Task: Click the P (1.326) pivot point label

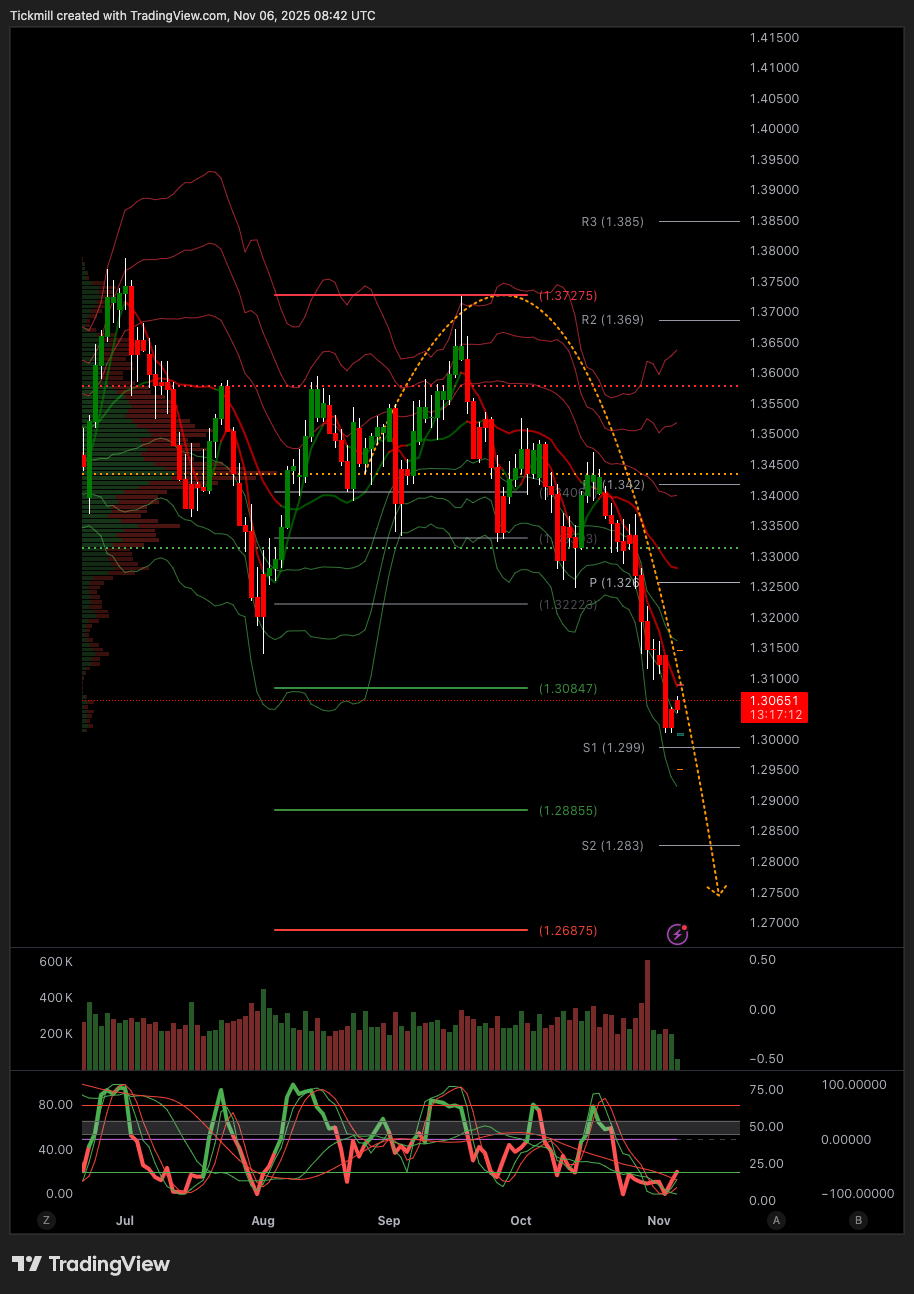Action: [613, 582]
